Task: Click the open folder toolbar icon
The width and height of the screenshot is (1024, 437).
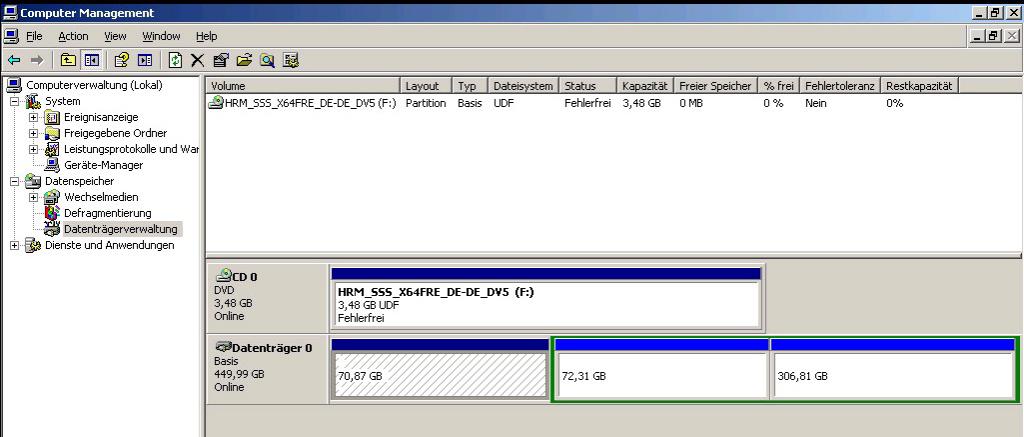Action: coord(244,61)
